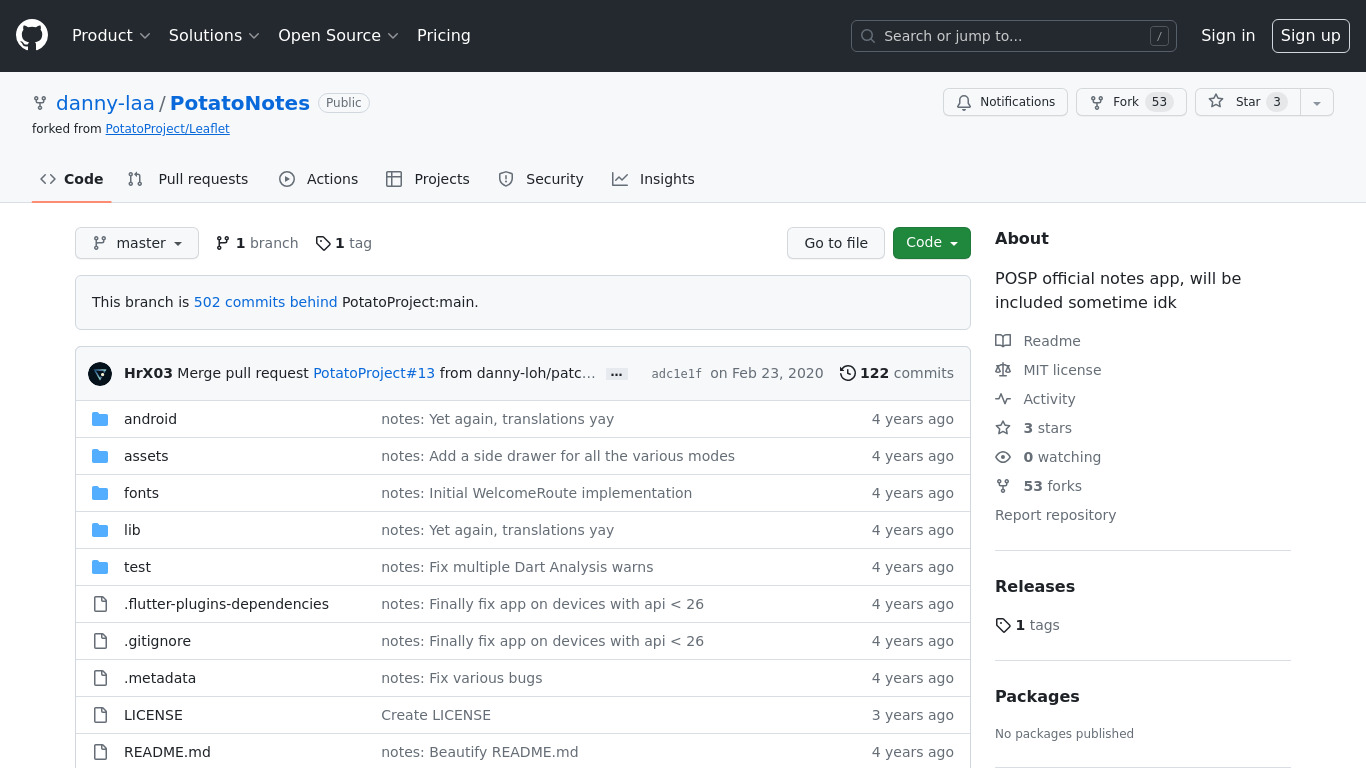Open the PotatoProject#13 pull request link
Screen dimensions: 1366x768
(x=374, y=373)
